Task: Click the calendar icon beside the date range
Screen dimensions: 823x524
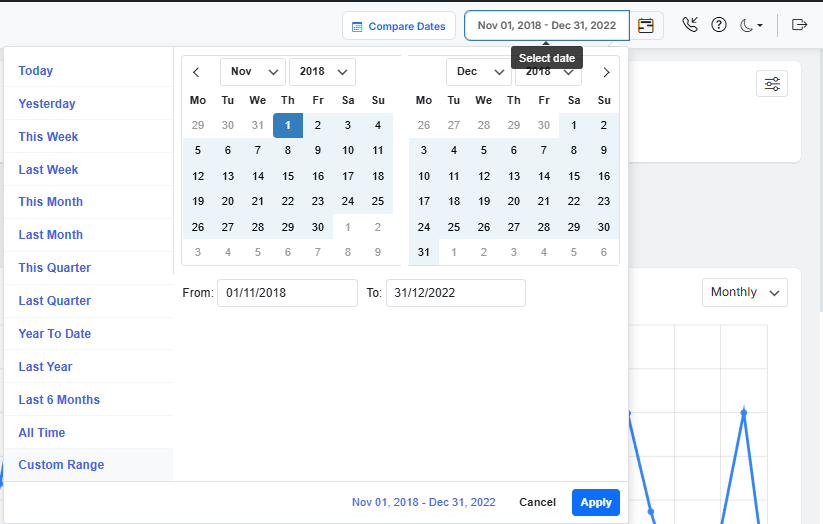Action: click(646, 26)
